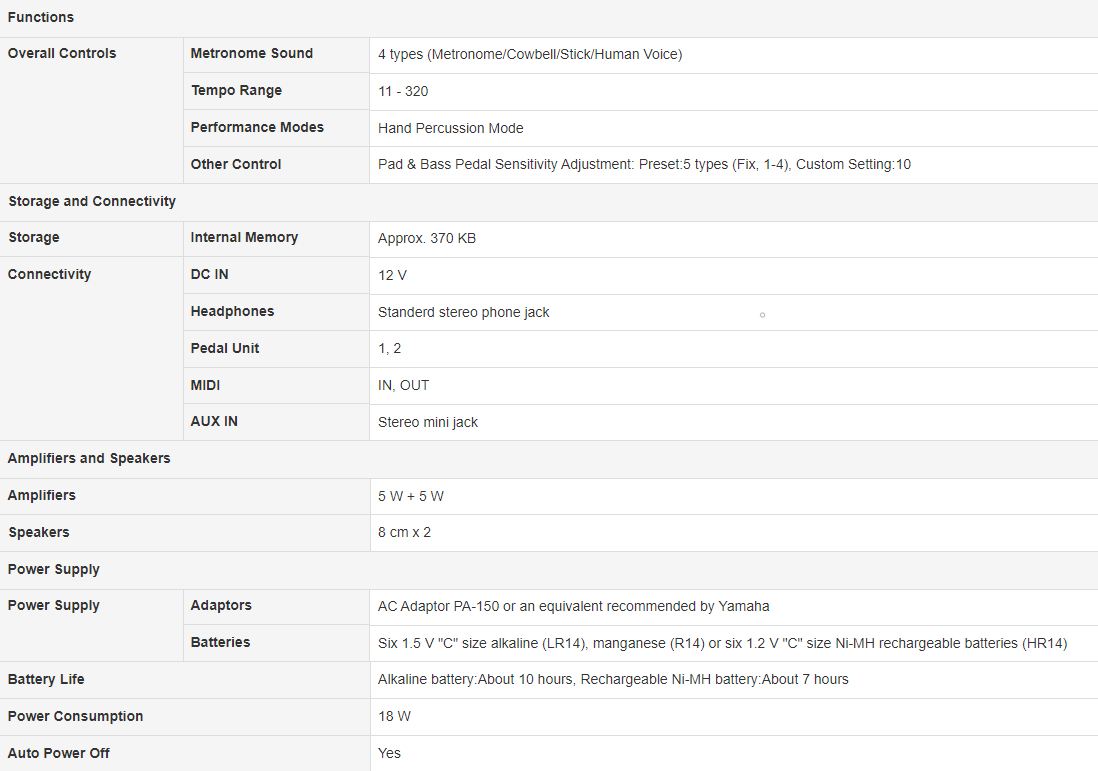Viewport: 1098px width, 771px height.
Task: Select the 'Yes' auto power off value
Action: (389, 753)
